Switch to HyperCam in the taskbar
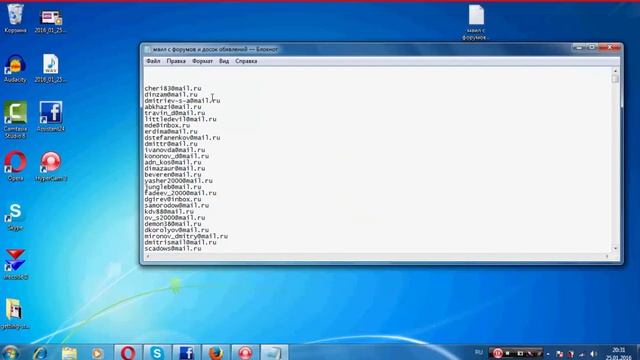 245,353
